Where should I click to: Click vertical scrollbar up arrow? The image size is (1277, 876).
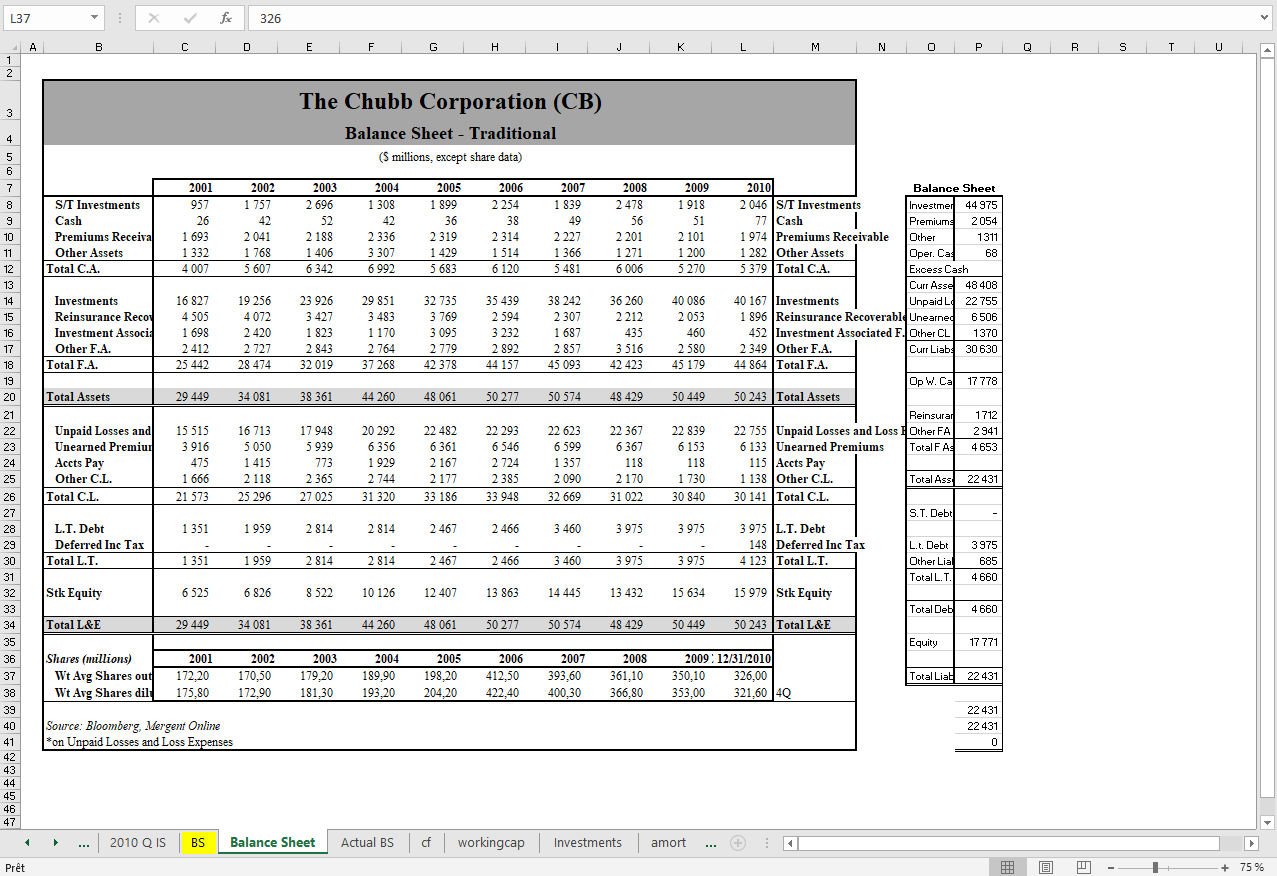pos(1269,50)
